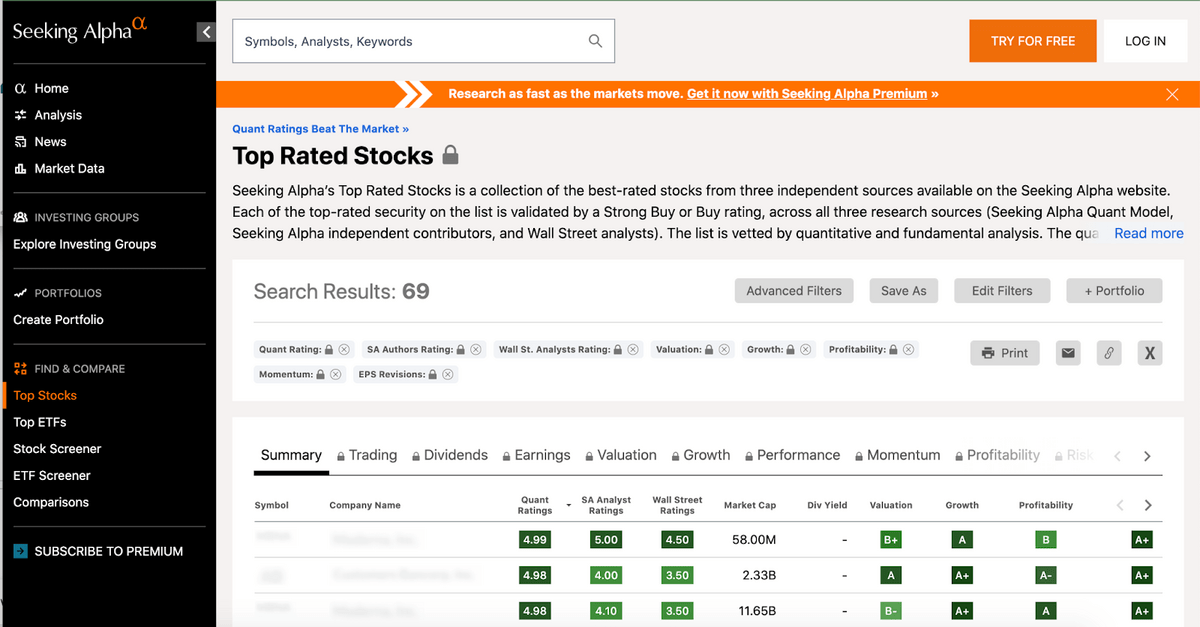Remove the Growth filter chip

[806, 350]
